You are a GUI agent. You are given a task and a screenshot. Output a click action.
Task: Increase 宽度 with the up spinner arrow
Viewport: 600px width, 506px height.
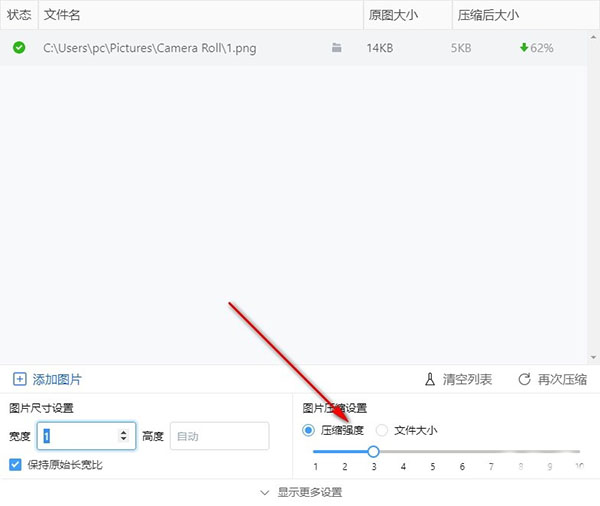coord(124,431)
